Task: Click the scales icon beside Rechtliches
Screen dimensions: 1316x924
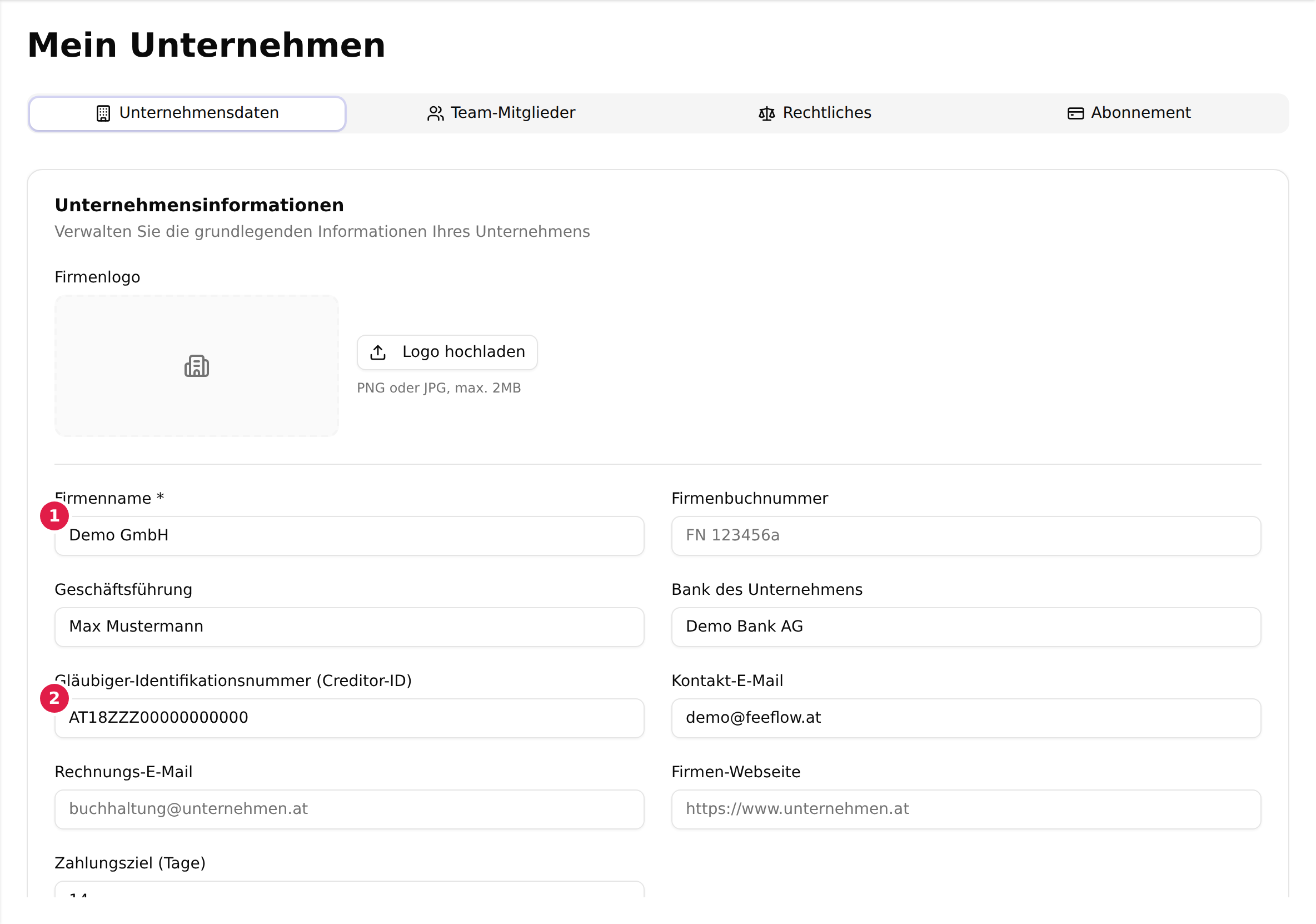Action: [767, 113]
